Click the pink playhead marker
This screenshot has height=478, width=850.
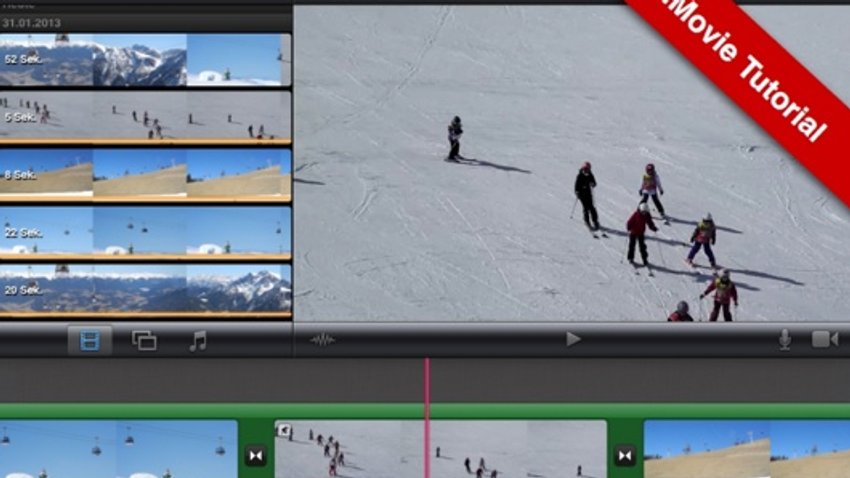(427, 417)
